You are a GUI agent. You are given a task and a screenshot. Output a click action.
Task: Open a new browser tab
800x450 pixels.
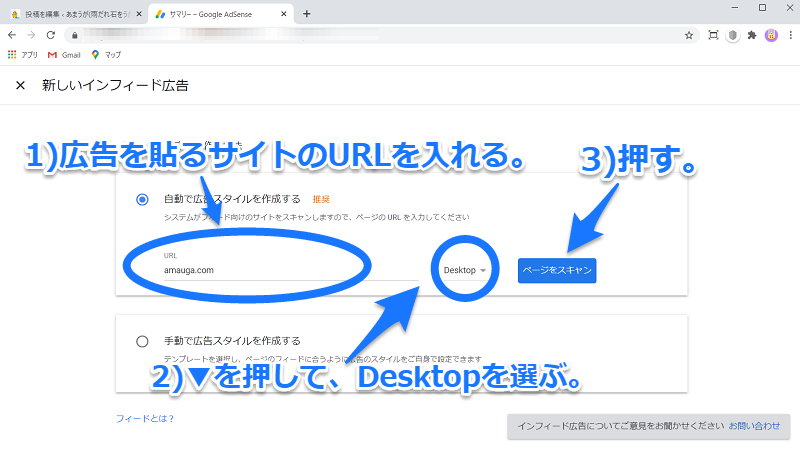click(307, 13)
